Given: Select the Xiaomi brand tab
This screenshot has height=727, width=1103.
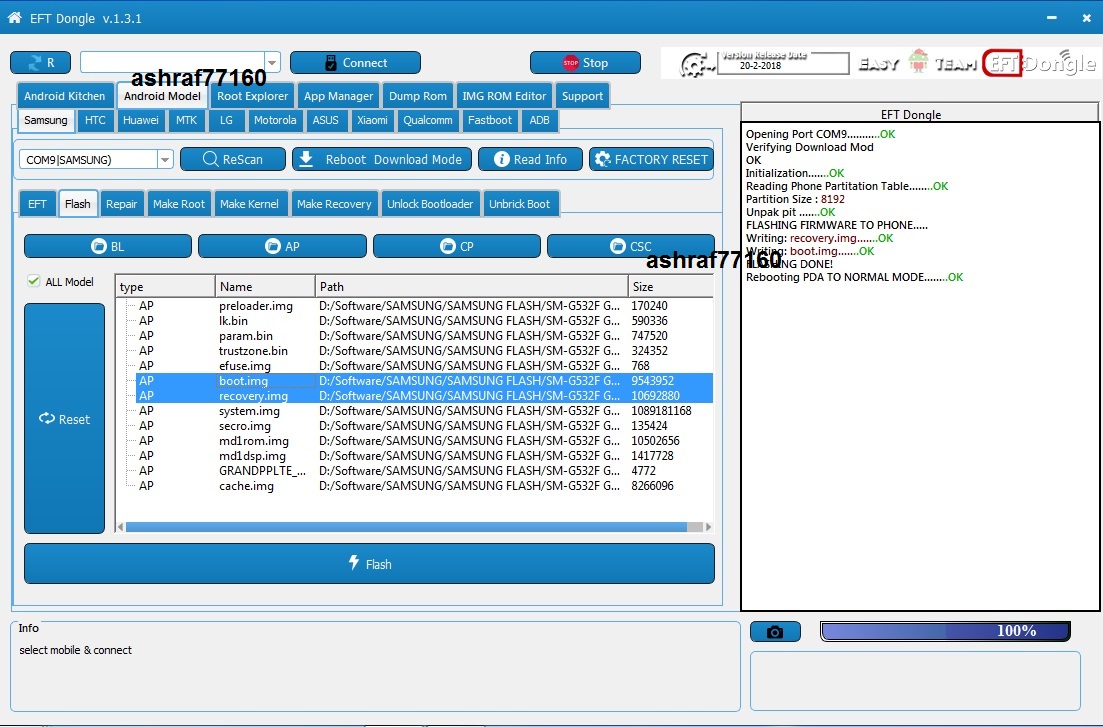Looking at the screenshot, I should coord(372,120).
